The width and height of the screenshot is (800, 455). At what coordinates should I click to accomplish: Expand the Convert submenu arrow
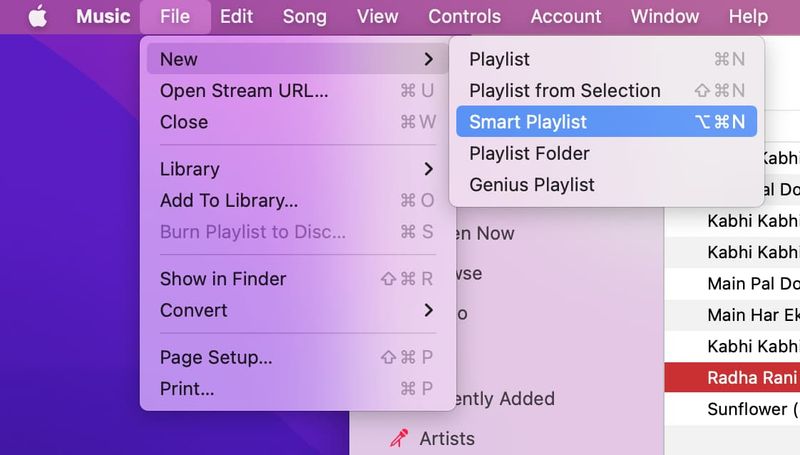point(429,310)
